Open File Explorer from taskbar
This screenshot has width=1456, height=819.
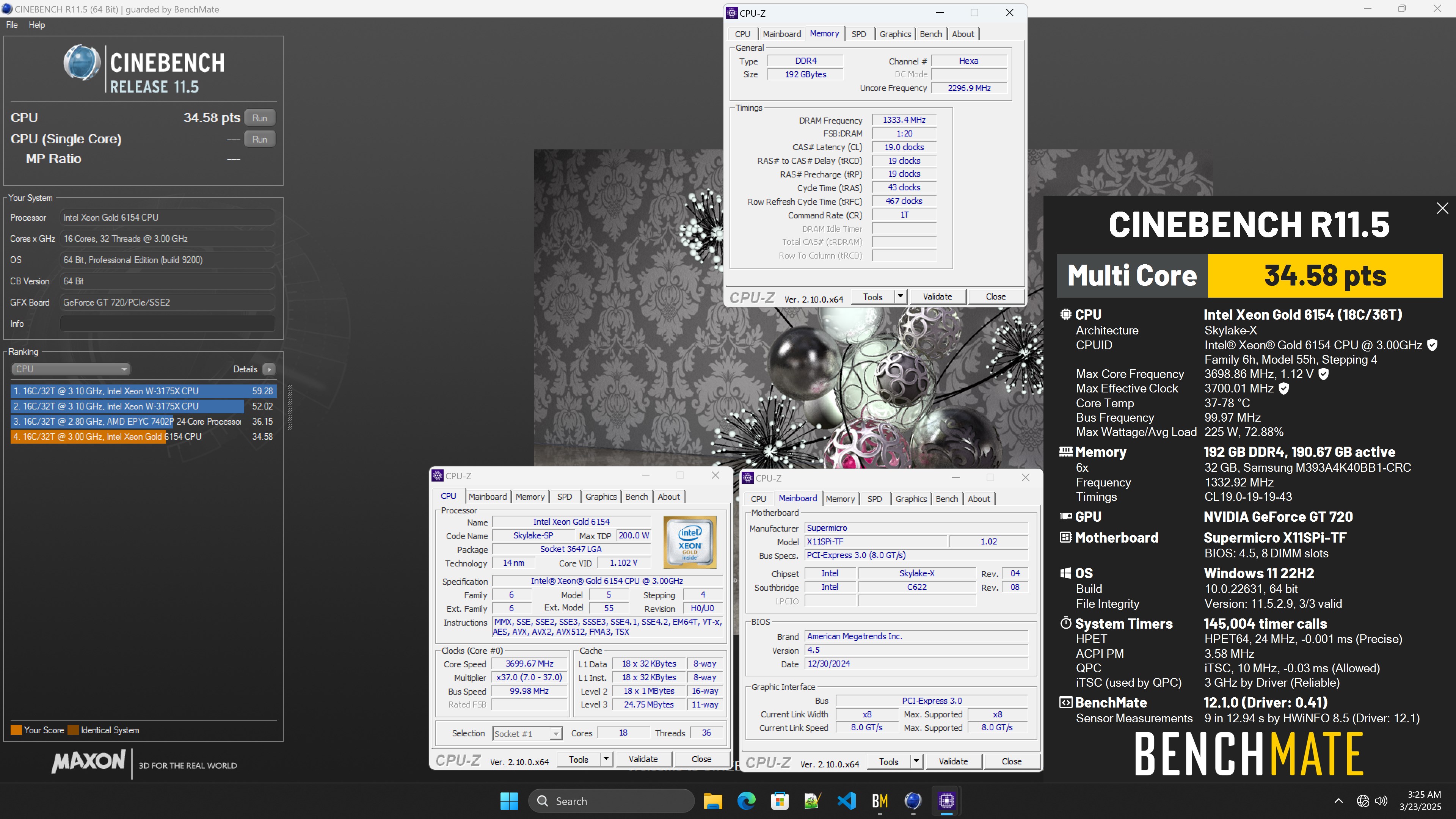[x=713, y=801]
